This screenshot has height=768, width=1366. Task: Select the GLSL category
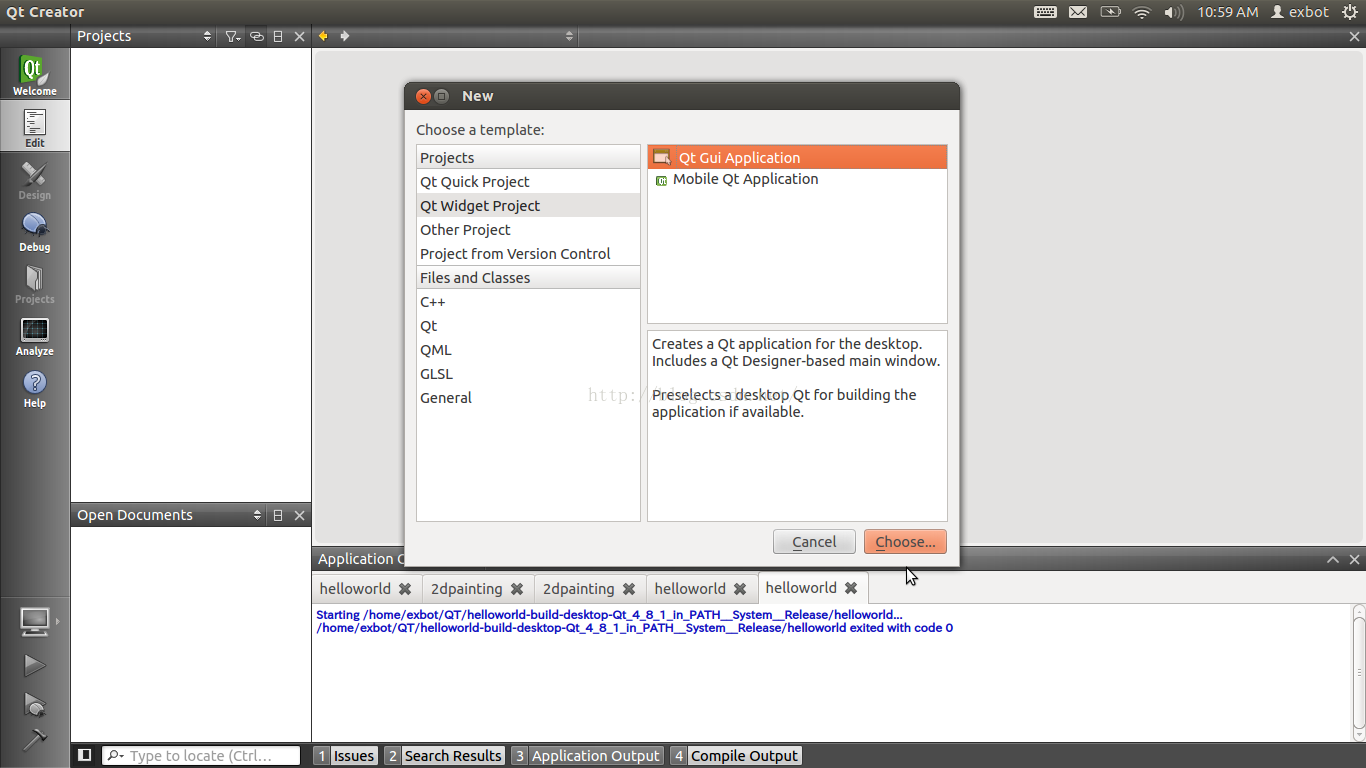(528, 374)
